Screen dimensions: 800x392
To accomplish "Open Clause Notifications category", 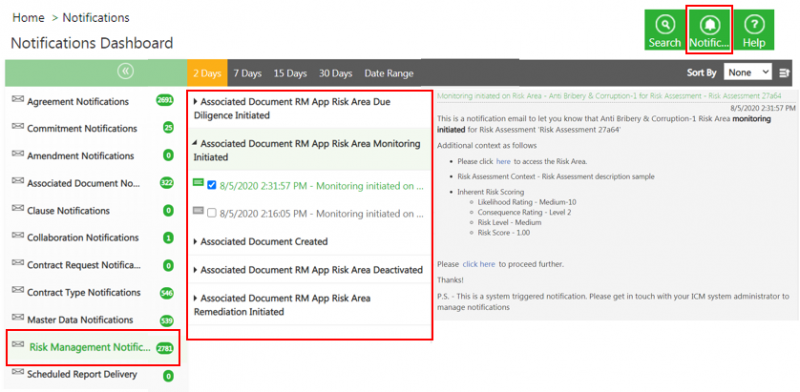I will pyautogui.click(x=68, y=211).
